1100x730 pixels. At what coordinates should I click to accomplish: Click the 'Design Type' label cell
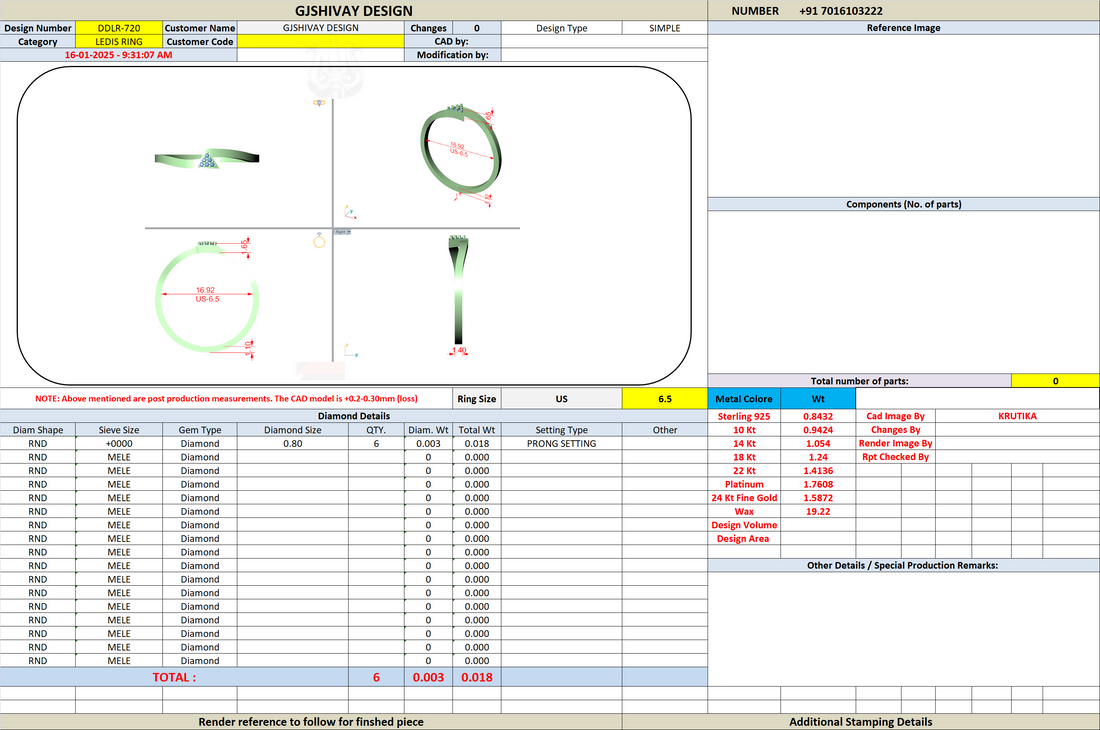[x=561, y=28]
